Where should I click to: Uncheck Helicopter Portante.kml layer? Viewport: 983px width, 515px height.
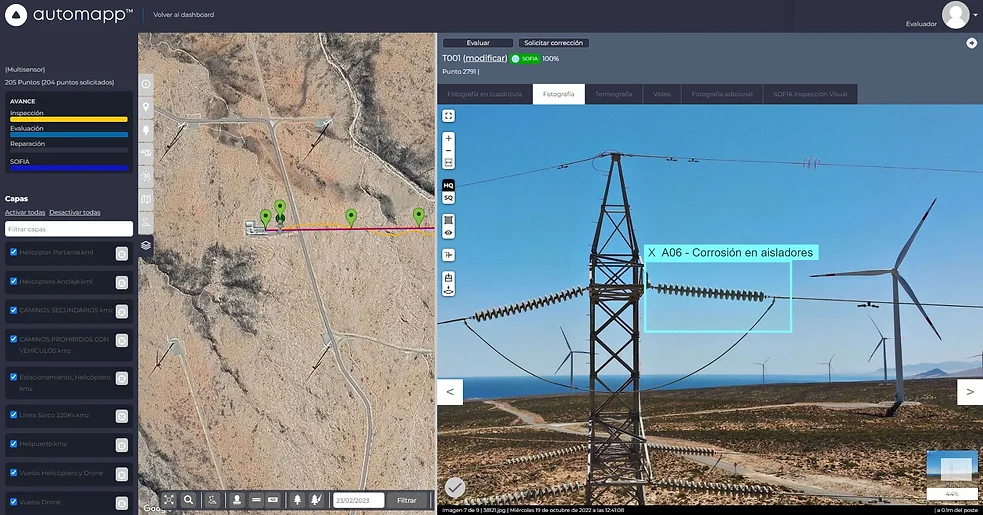13,252
